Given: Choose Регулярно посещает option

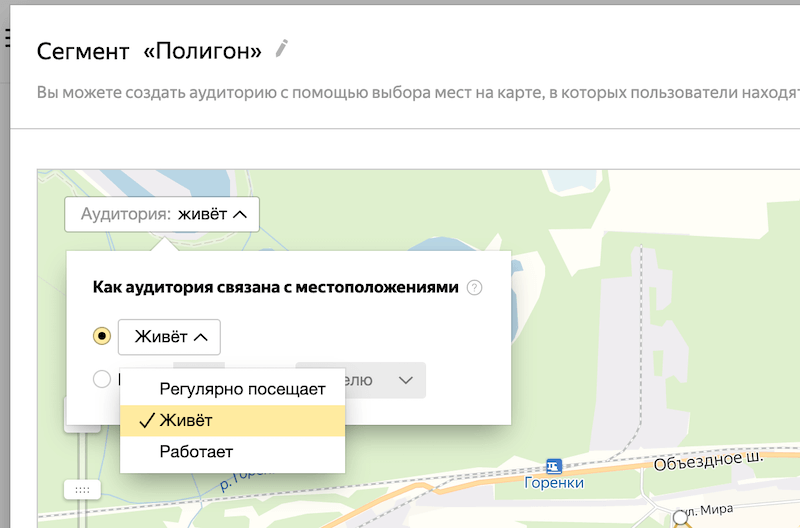Looking at the screenshot, I should 233,389.
